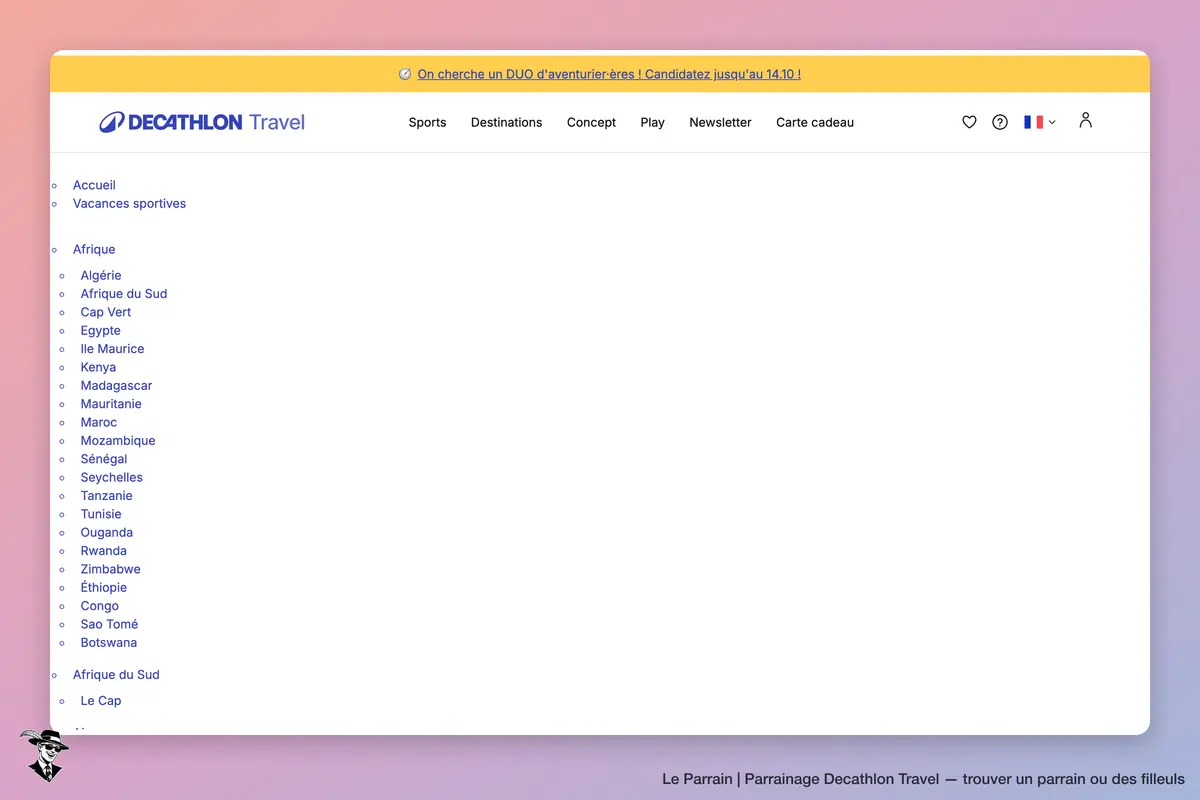The width and height of the screenshot is (1200, 800).
Task: Go to the Mozambique link
Action: pos(118,441)
